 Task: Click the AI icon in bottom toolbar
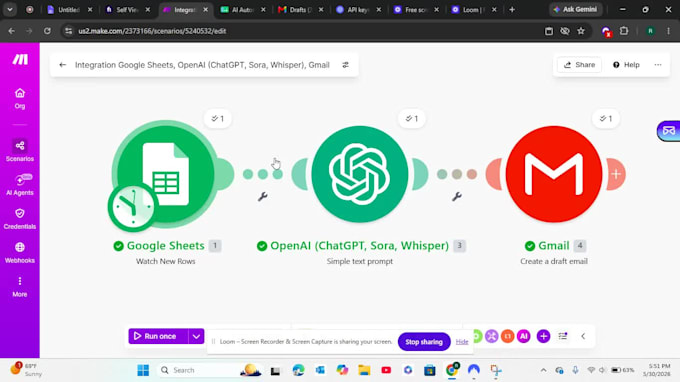click(523, 336)
